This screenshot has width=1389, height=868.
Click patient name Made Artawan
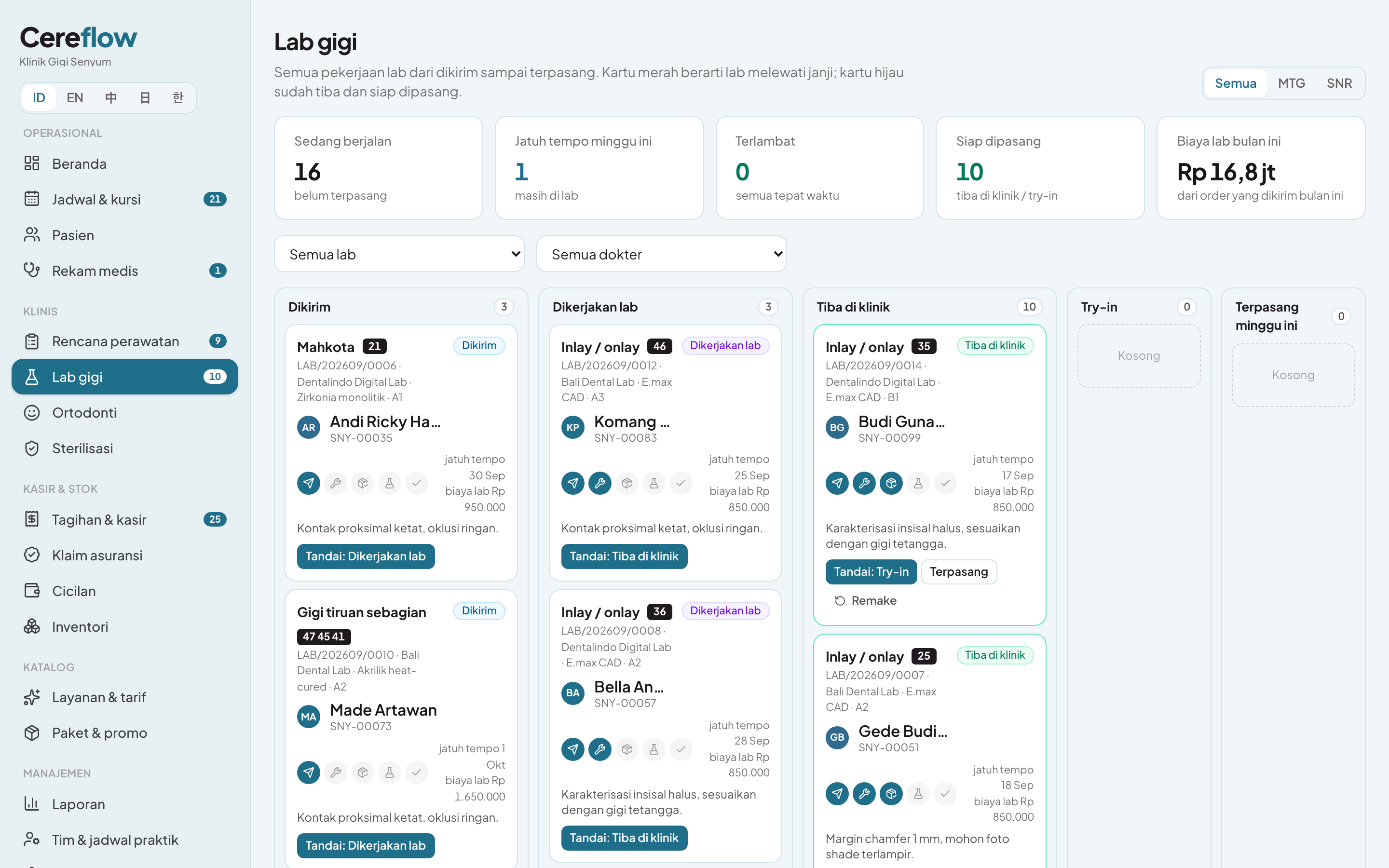pos(383,710)
